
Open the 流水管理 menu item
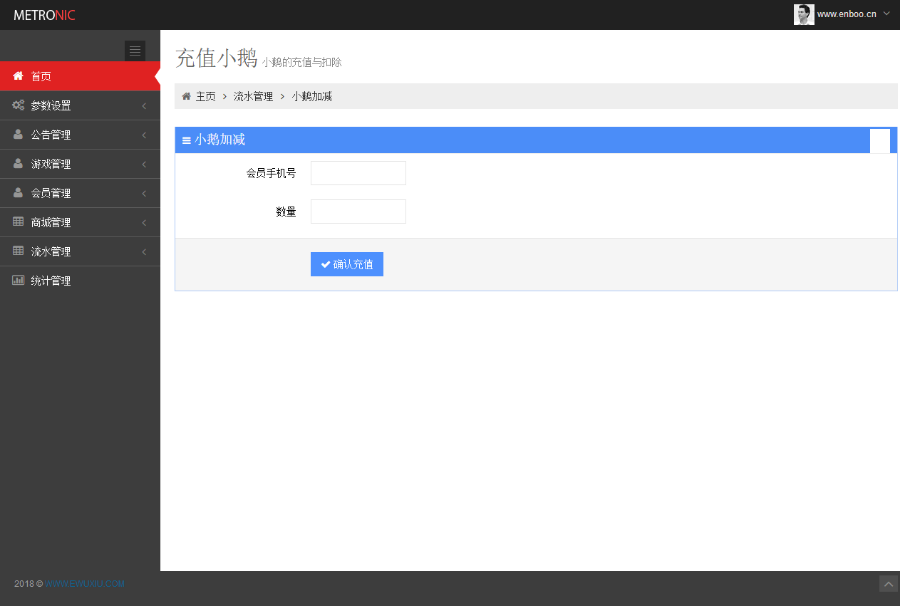click(80, 251)
